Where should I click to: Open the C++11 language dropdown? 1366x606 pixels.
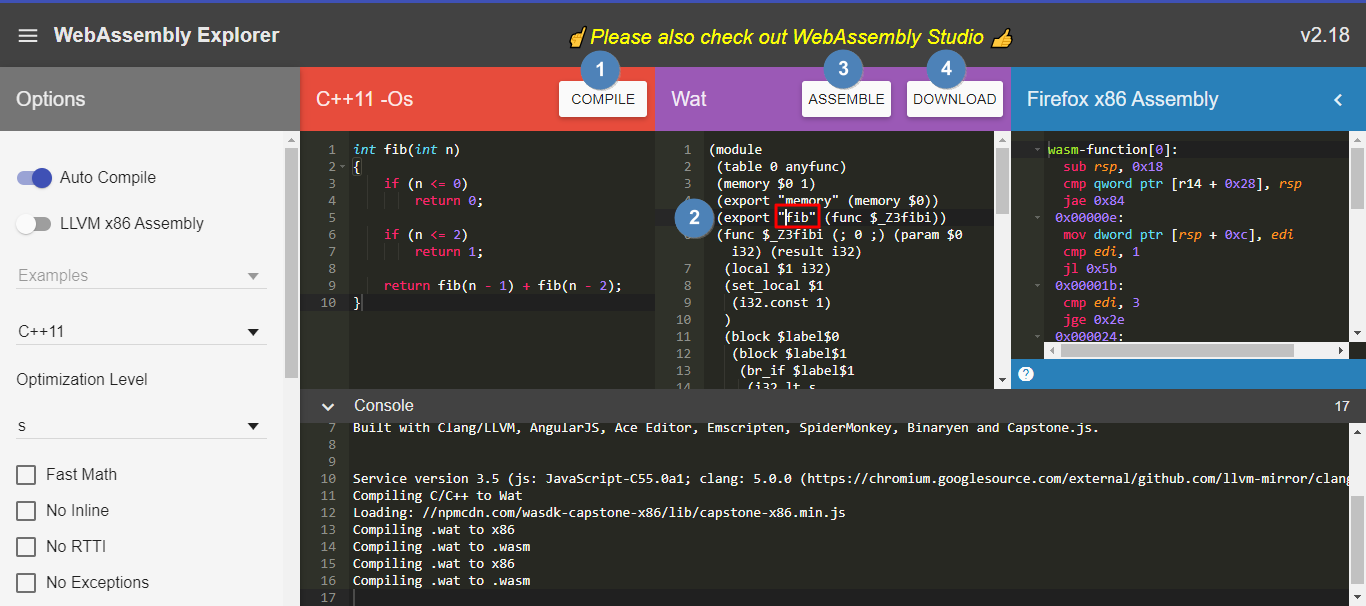(x=141, y=332)
